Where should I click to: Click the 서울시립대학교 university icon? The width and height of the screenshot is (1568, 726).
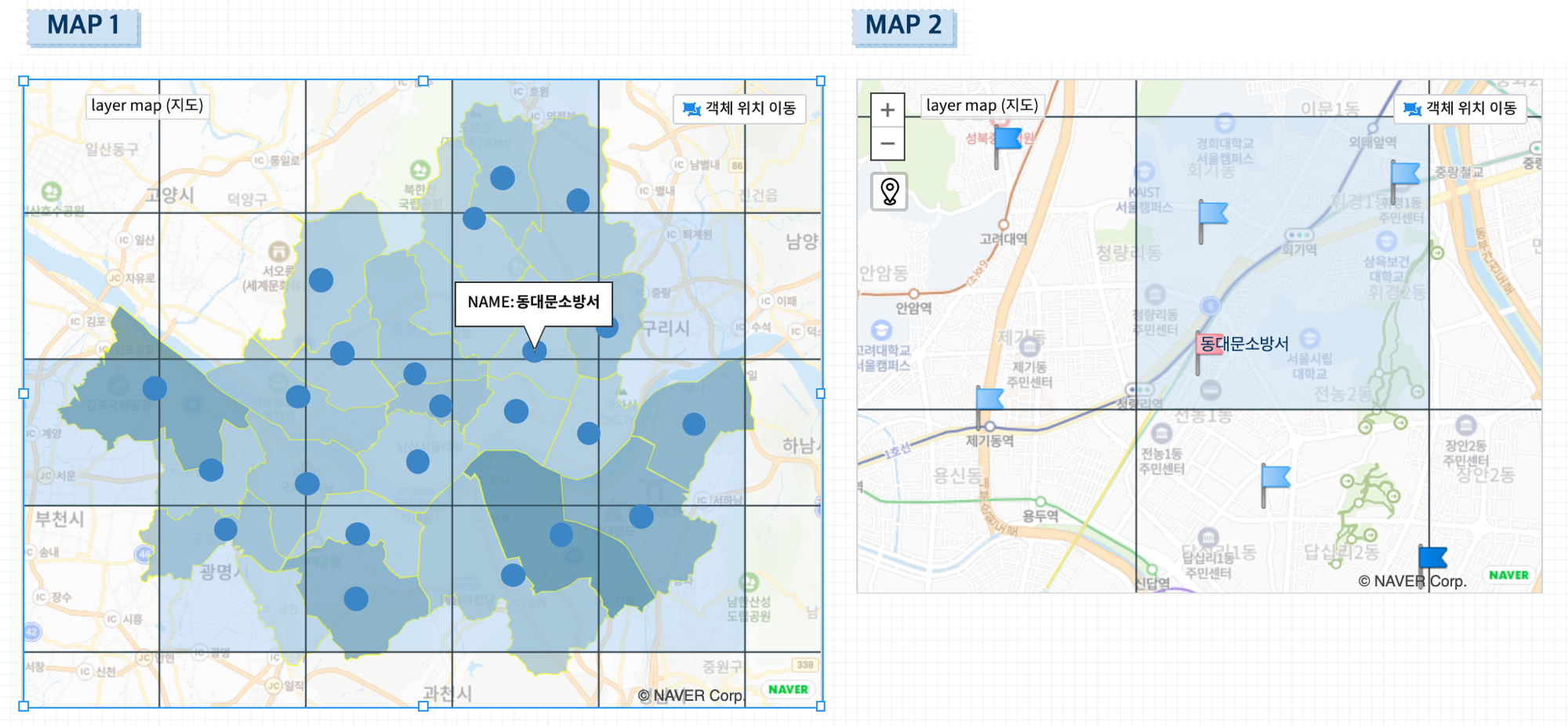coord(1309,338)
